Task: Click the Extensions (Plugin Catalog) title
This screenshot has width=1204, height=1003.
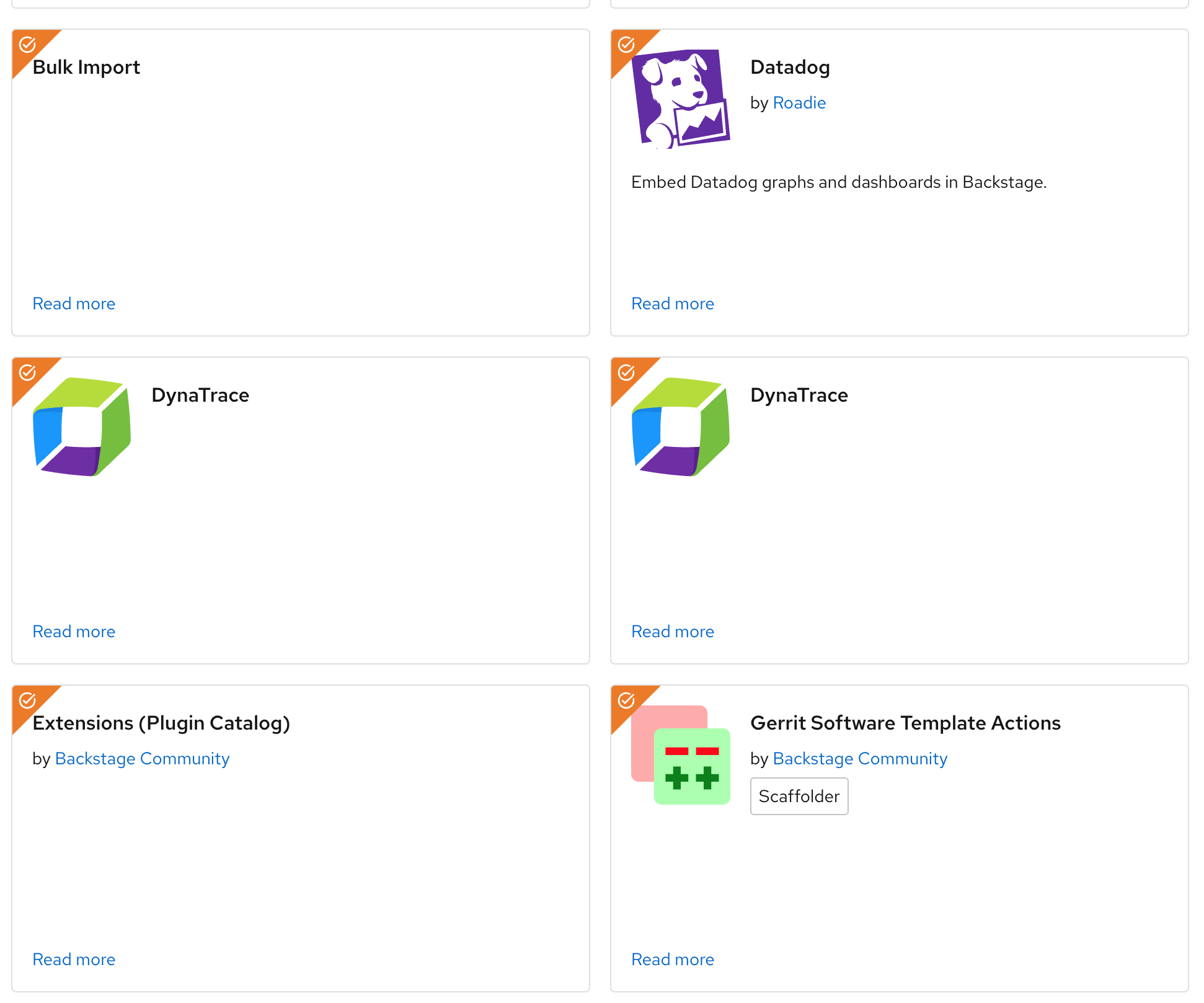Action: (x=161, y=723)
